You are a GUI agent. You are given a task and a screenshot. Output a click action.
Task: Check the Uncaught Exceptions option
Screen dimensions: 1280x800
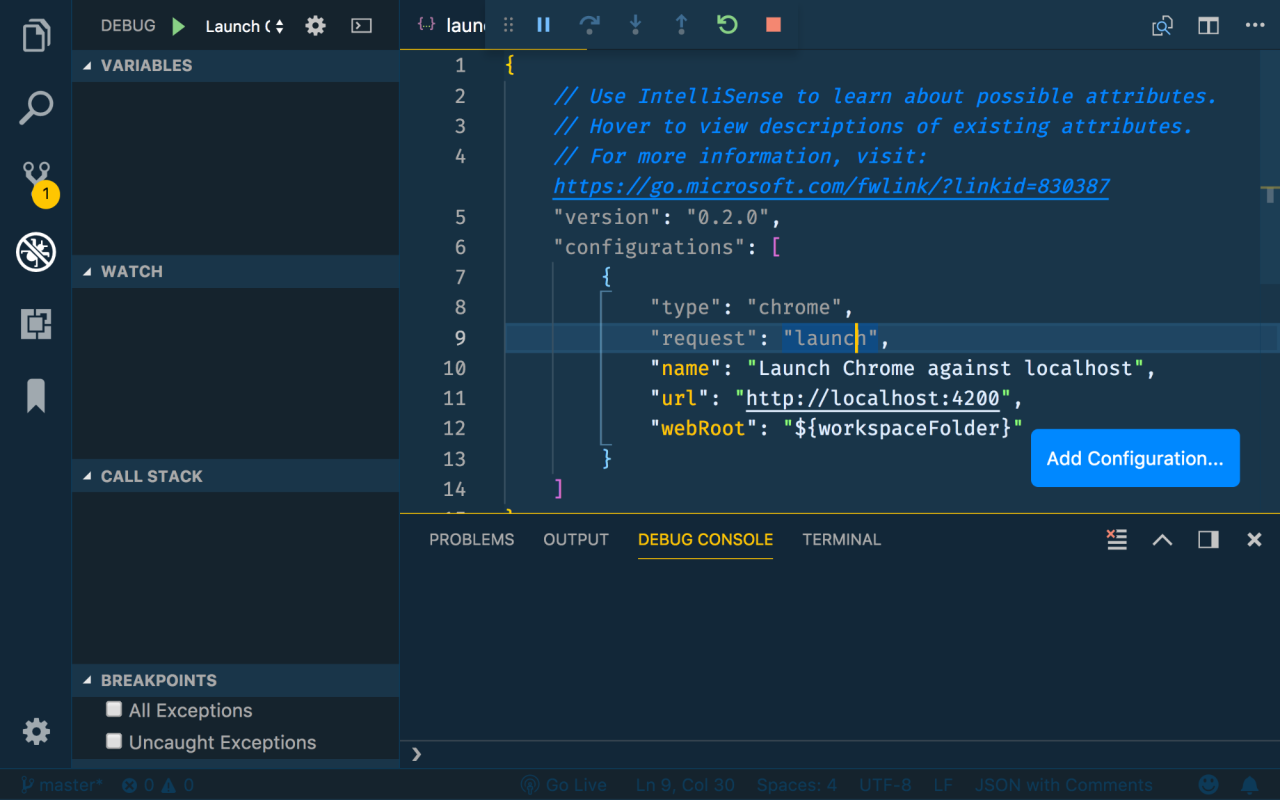(x=113, y=742)
